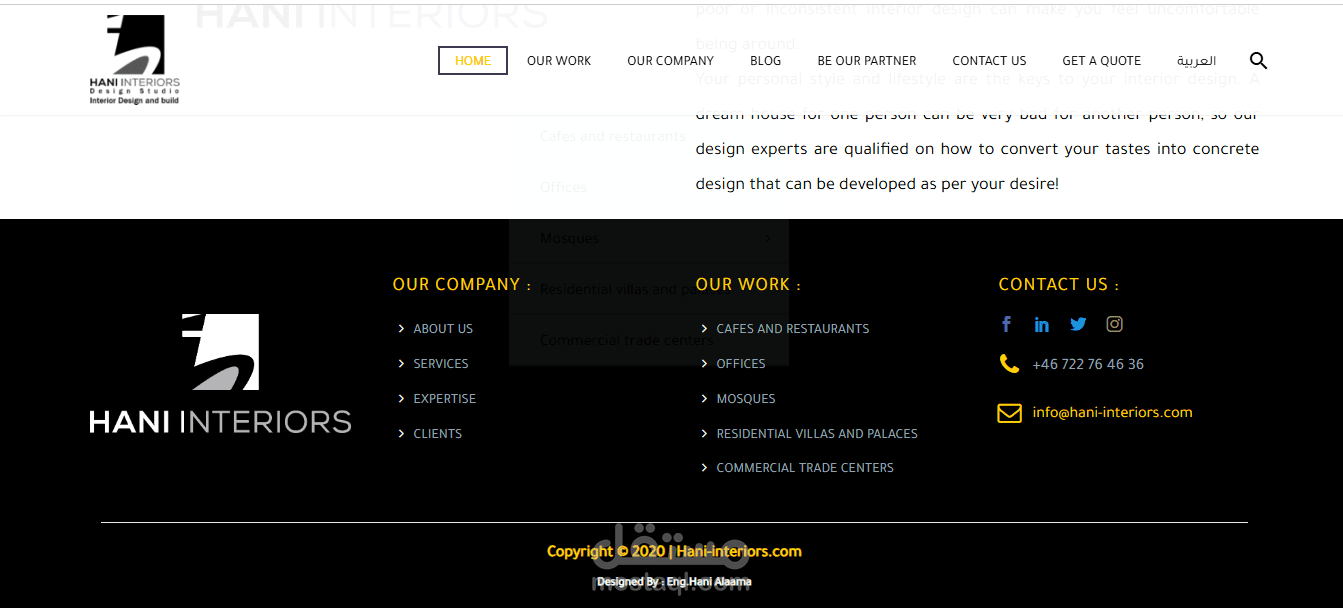Select the HOME menu item
The width and height of the screenshot is (1343, 608).
pyautogui.click(x=473, y=61)
